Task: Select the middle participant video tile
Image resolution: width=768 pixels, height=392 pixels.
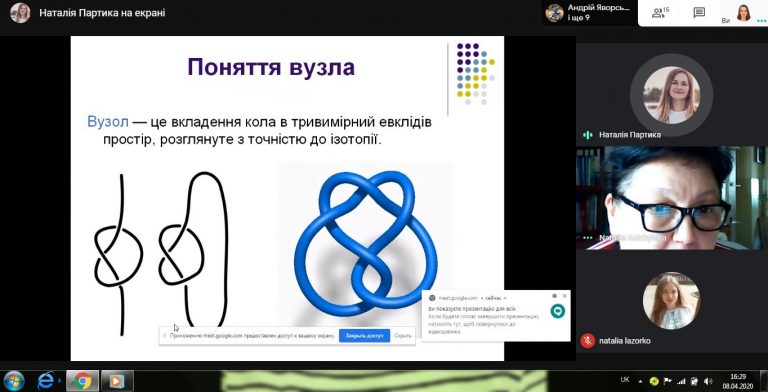Action: (672, 198)
